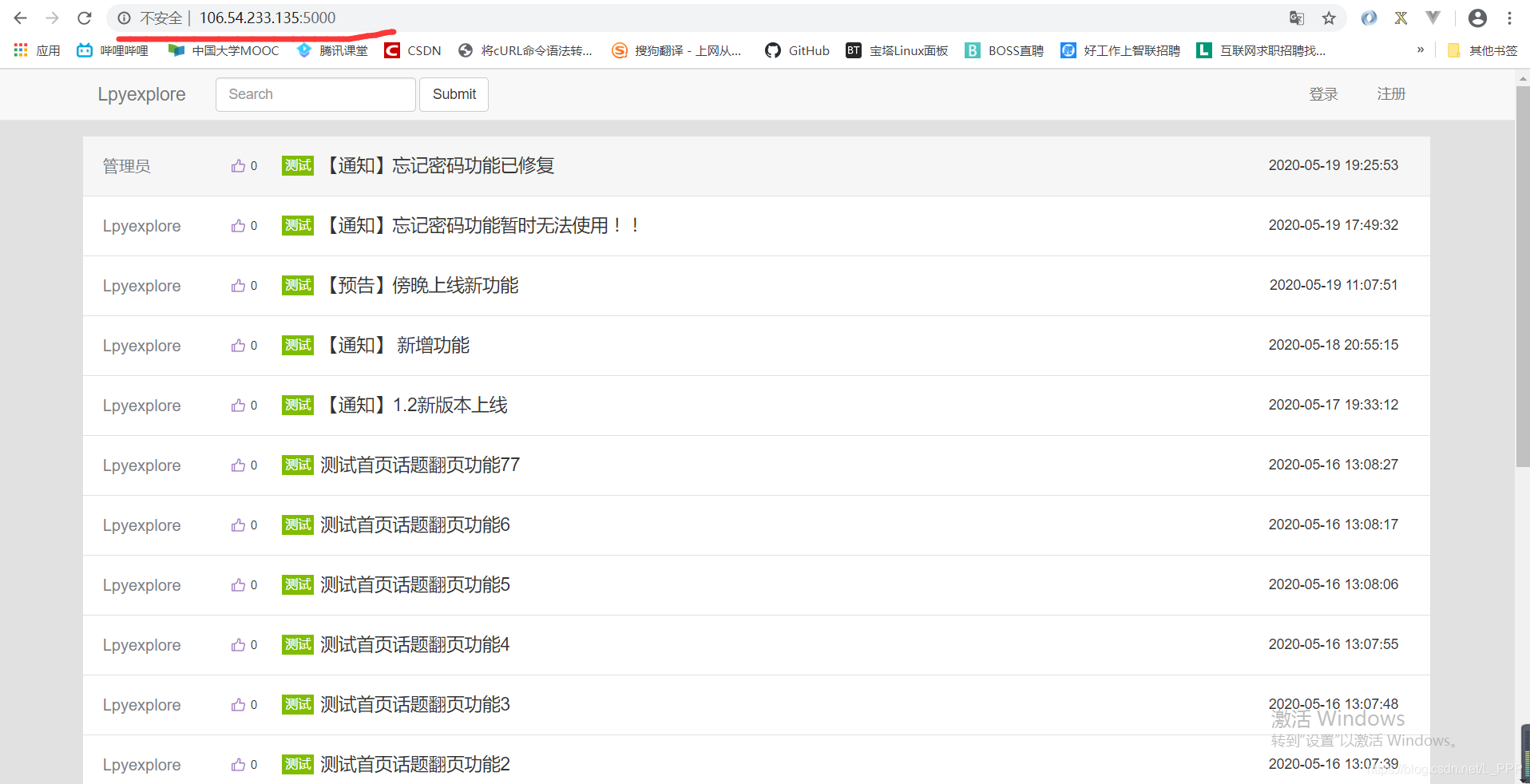Click the address bar URL 106.54.233.135:5000
This screenshot has width=1530, height=784.
[x=268, y=18]
